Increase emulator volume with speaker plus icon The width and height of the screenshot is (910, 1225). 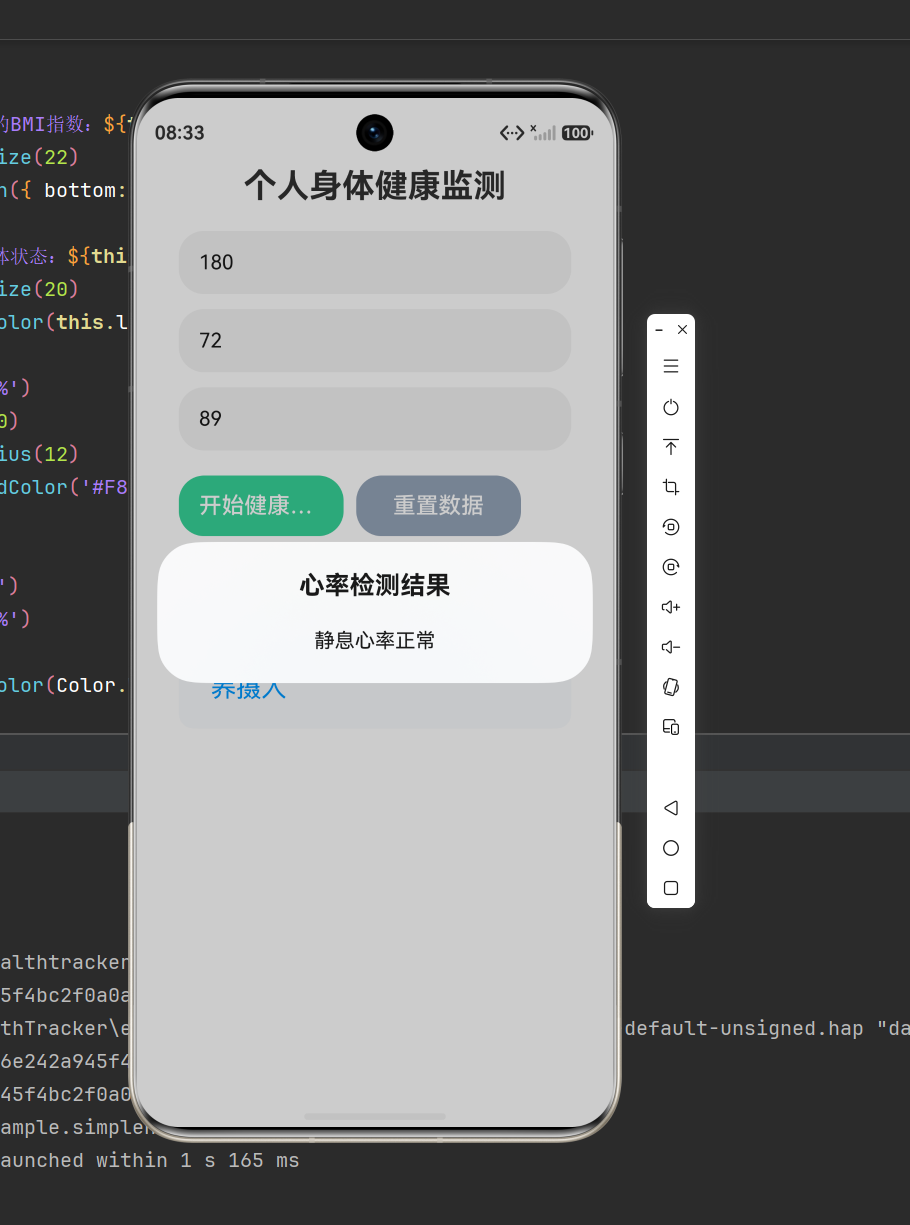[x=671, y=607]
